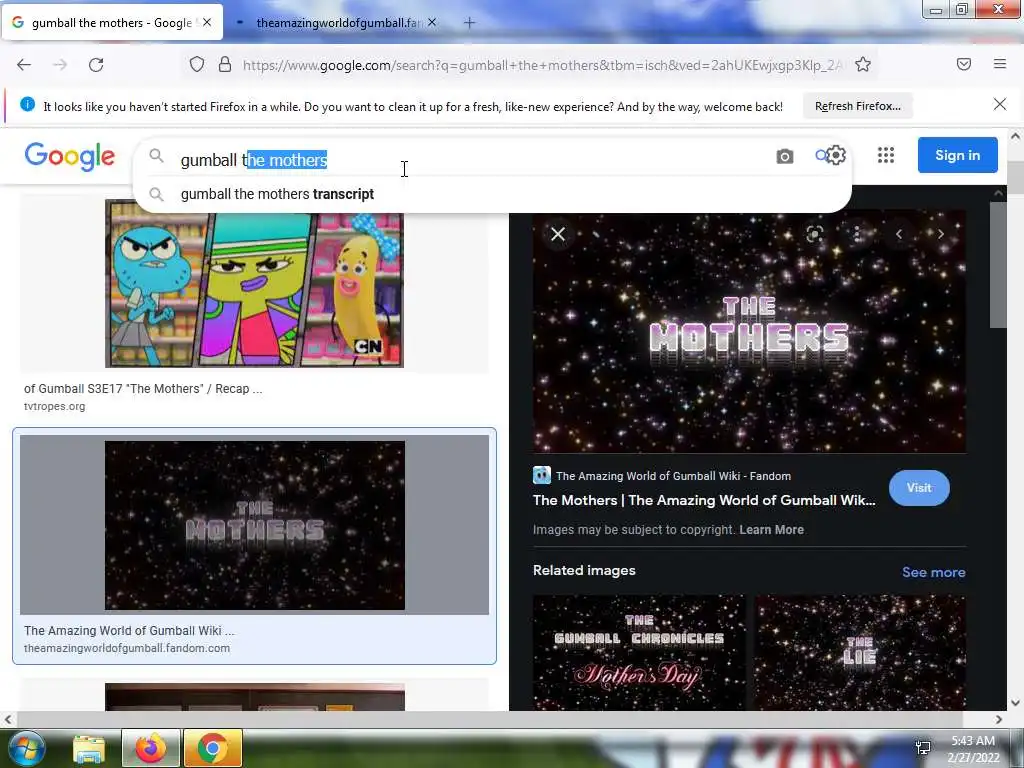
Task: Select The Mothers title card result thumbnail
Action: tap(255, 526)
